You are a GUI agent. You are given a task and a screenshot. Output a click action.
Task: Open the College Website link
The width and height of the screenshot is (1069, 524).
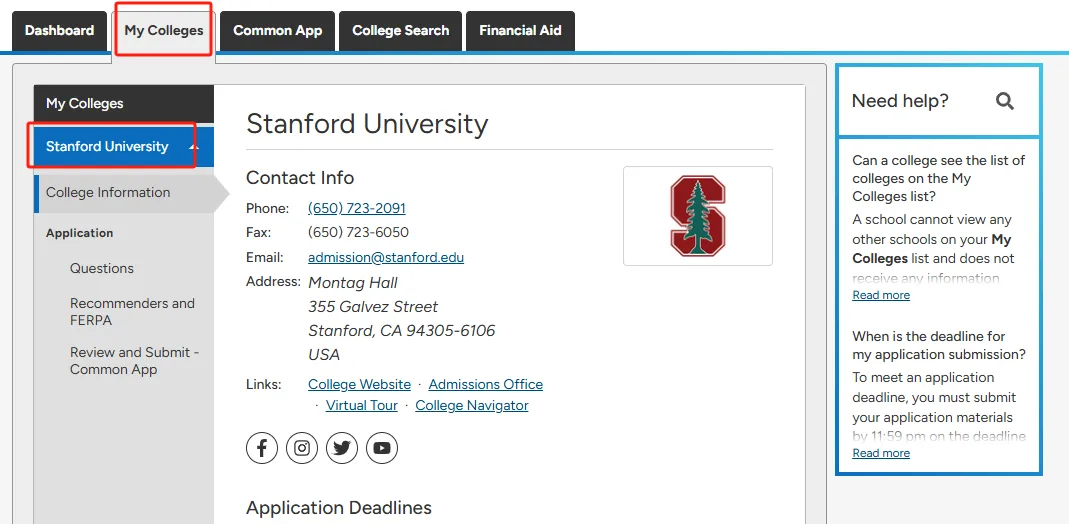click(x=359, y=385)
